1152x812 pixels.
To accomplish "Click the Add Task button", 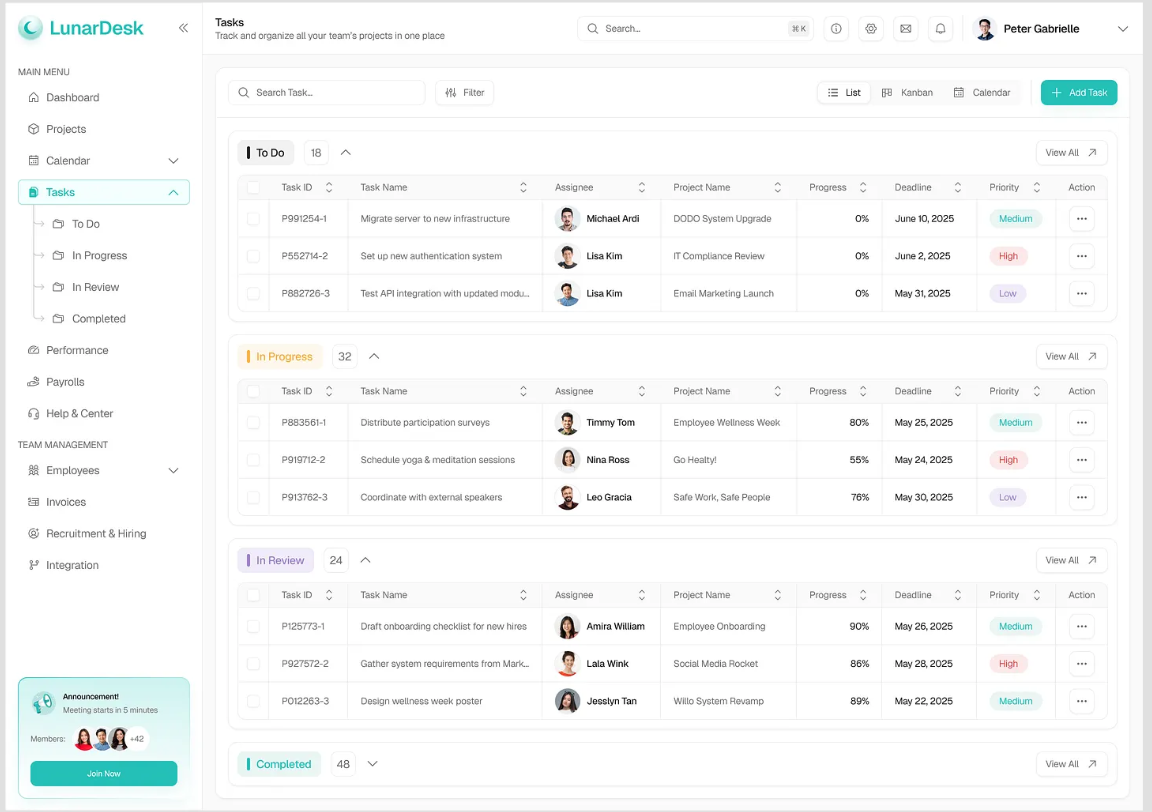I will pyautogui.click(x=1079, y=93).
